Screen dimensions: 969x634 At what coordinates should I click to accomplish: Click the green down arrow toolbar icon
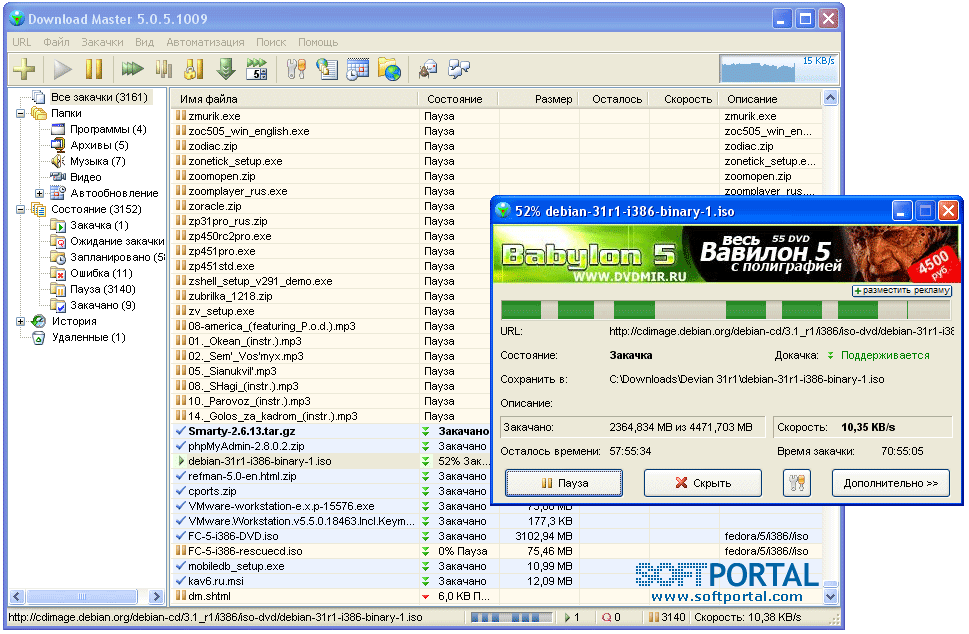tap(225, 69)
